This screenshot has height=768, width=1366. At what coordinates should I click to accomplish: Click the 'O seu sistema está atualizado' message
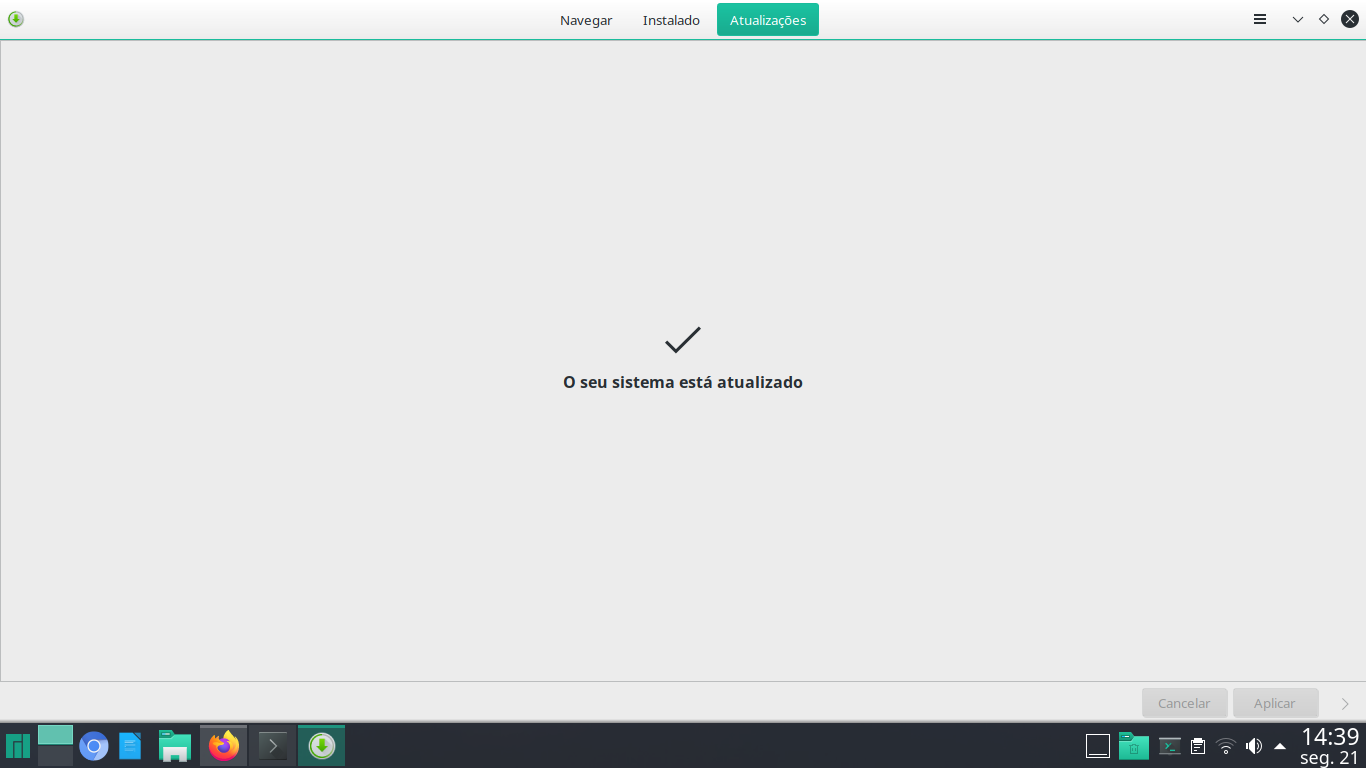(683, 382)
